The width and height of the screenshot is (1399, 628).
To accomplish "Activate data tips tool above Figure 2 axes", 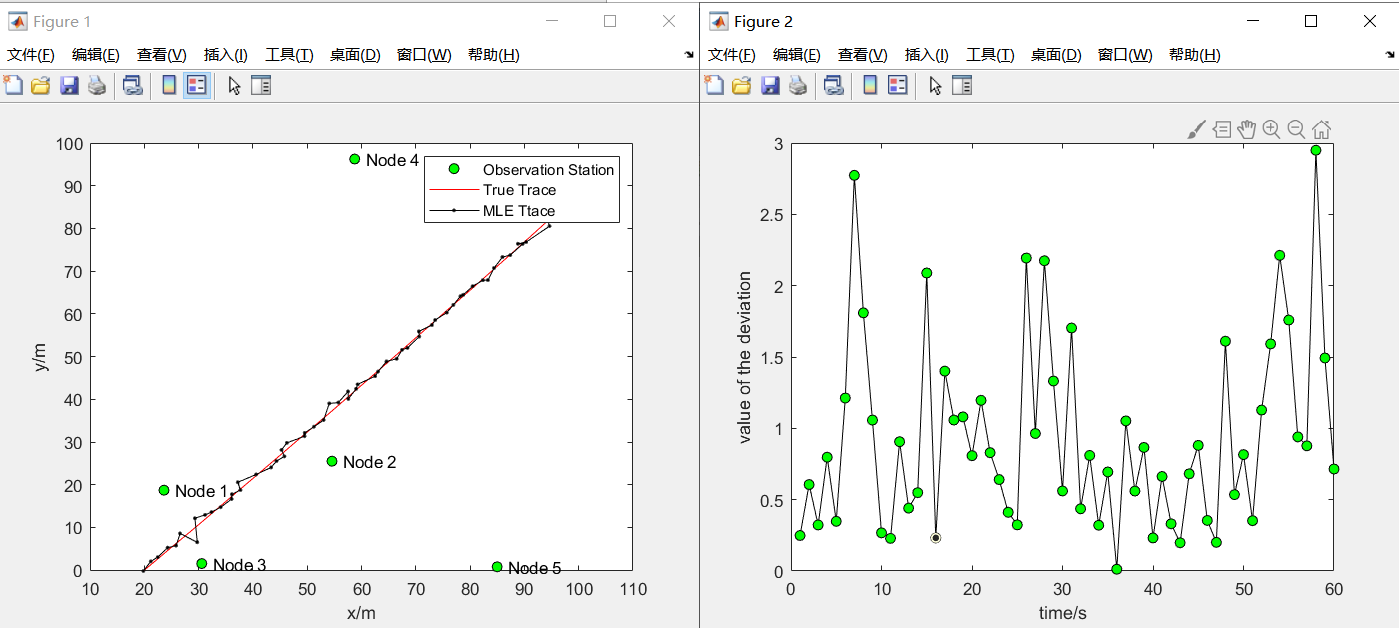I will 1222,129.
